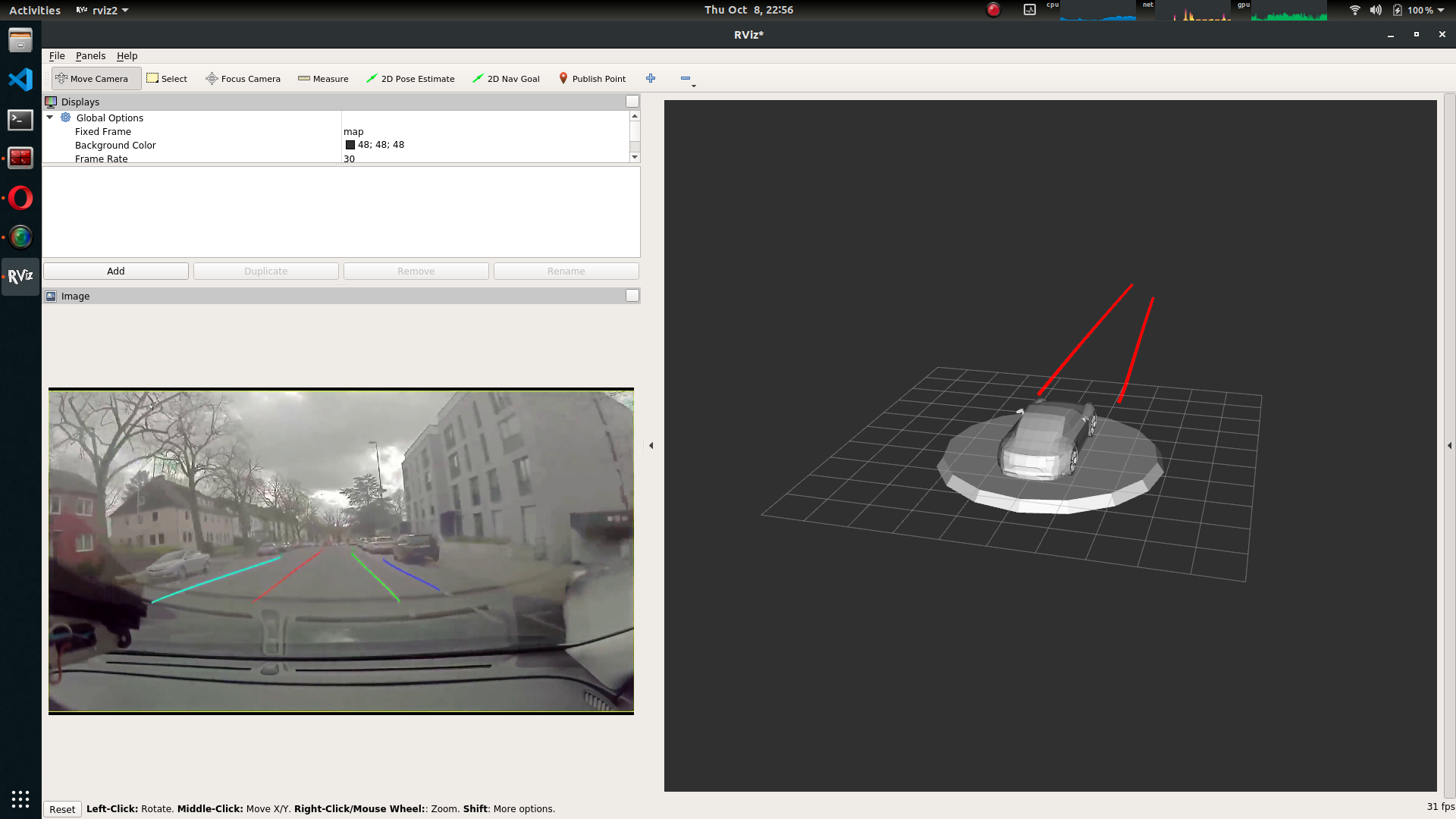1456x819 pixels.
Task: Toggle the Image panel visibility checkbox
Action: 632,295
